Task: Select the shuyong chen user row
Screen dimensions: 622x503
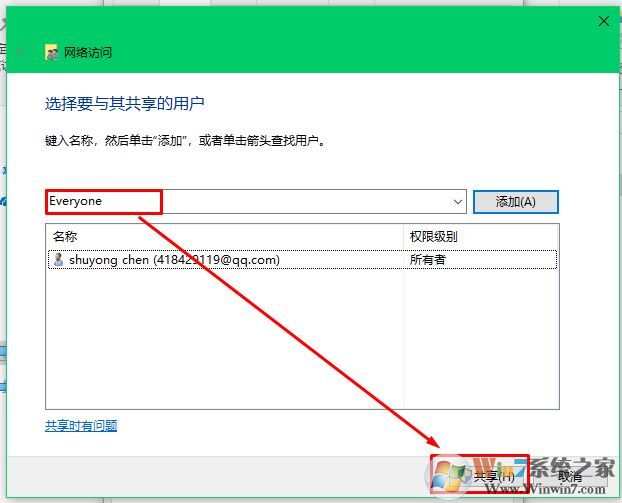Action: coord(302,260)
